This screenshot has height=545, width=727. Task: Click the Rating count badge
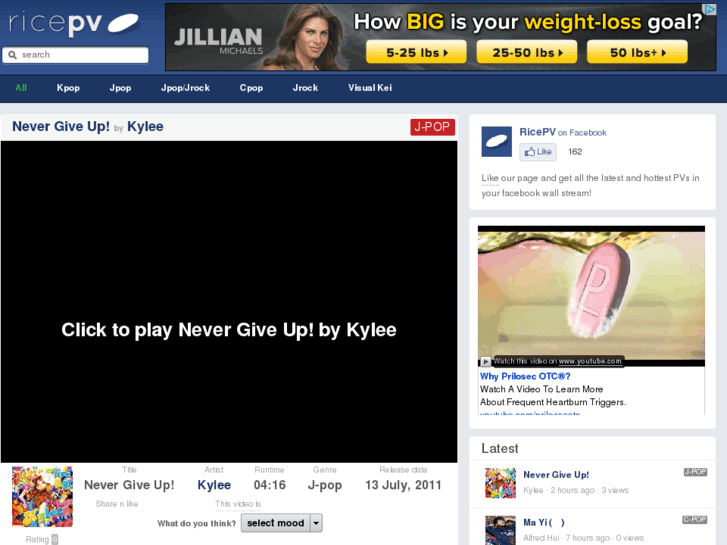pyautogui.click(x=55, y=539)
